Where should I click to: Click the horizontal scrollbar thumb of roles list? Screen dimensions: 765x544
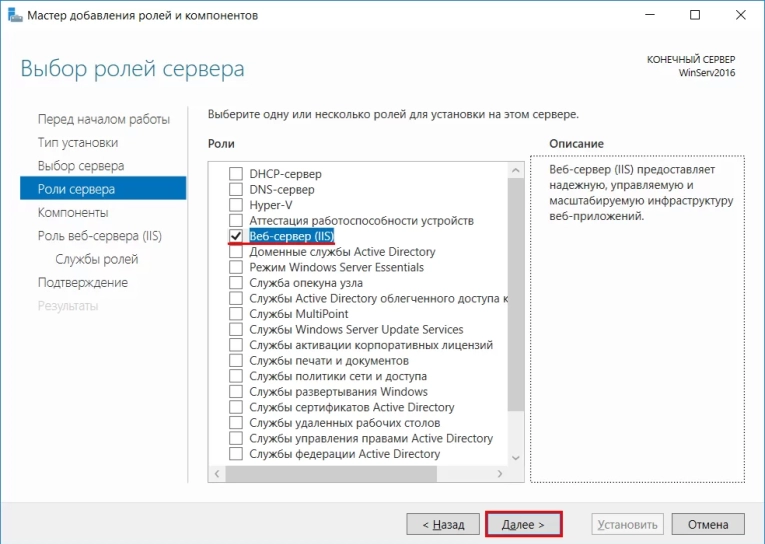331,474
